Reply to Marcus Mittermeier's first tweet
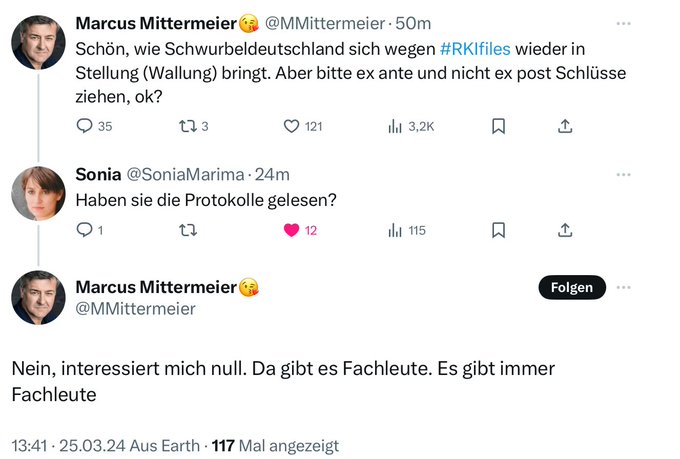The image size is (680, 459). [x=84, y=126]
